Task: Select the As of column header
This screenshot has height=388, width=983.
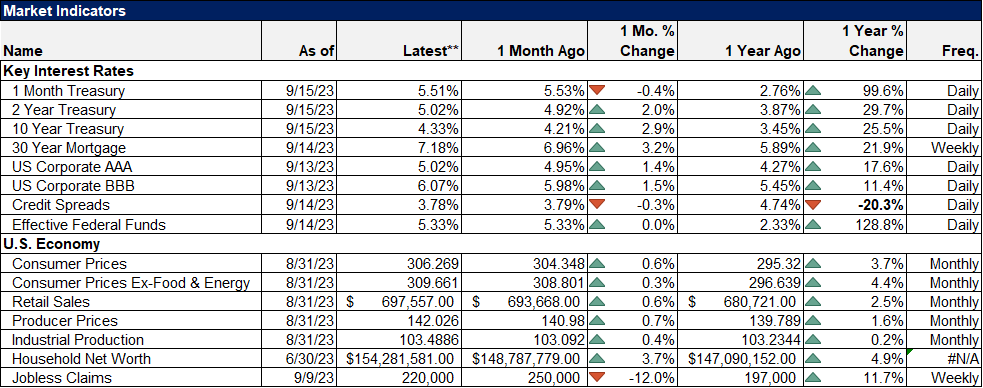Action: tap(299, 41)
